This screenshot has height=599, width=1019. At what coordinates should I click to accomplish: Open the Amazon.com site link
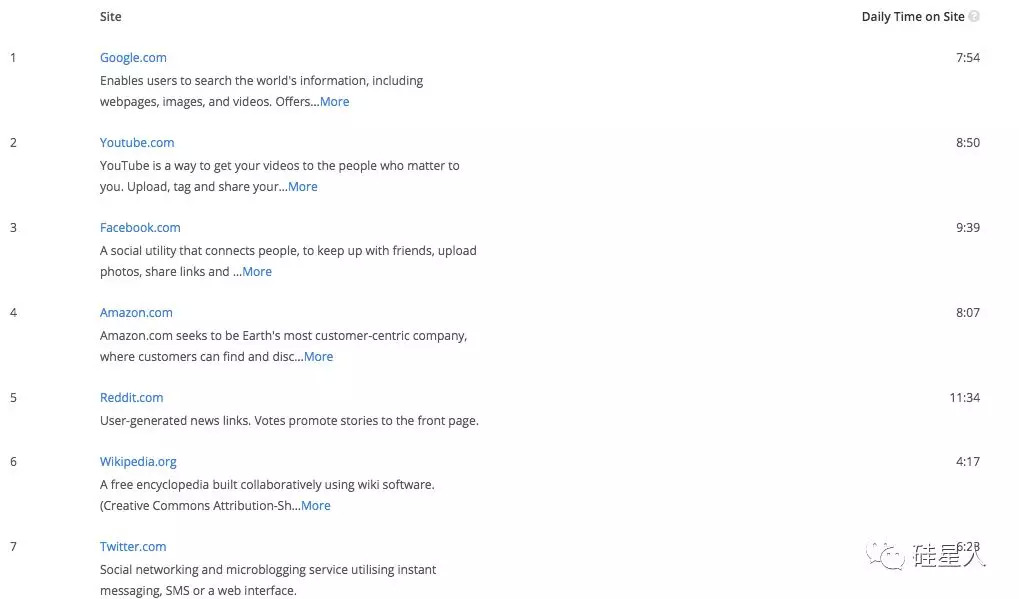[136, 313]
